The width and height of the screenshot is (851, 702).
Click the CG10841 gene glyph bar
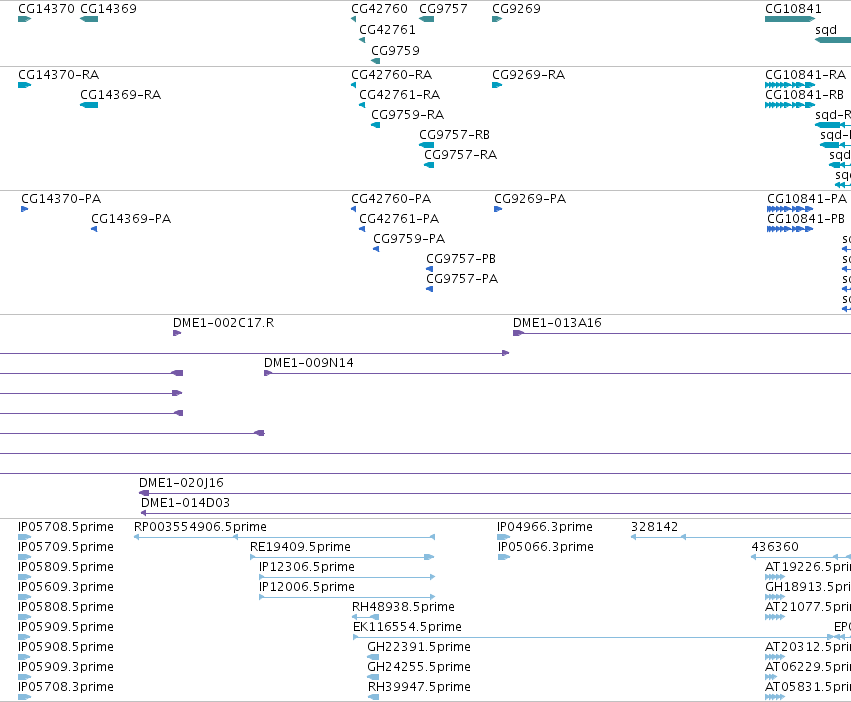pyautogui.click(x=790, y=19)
